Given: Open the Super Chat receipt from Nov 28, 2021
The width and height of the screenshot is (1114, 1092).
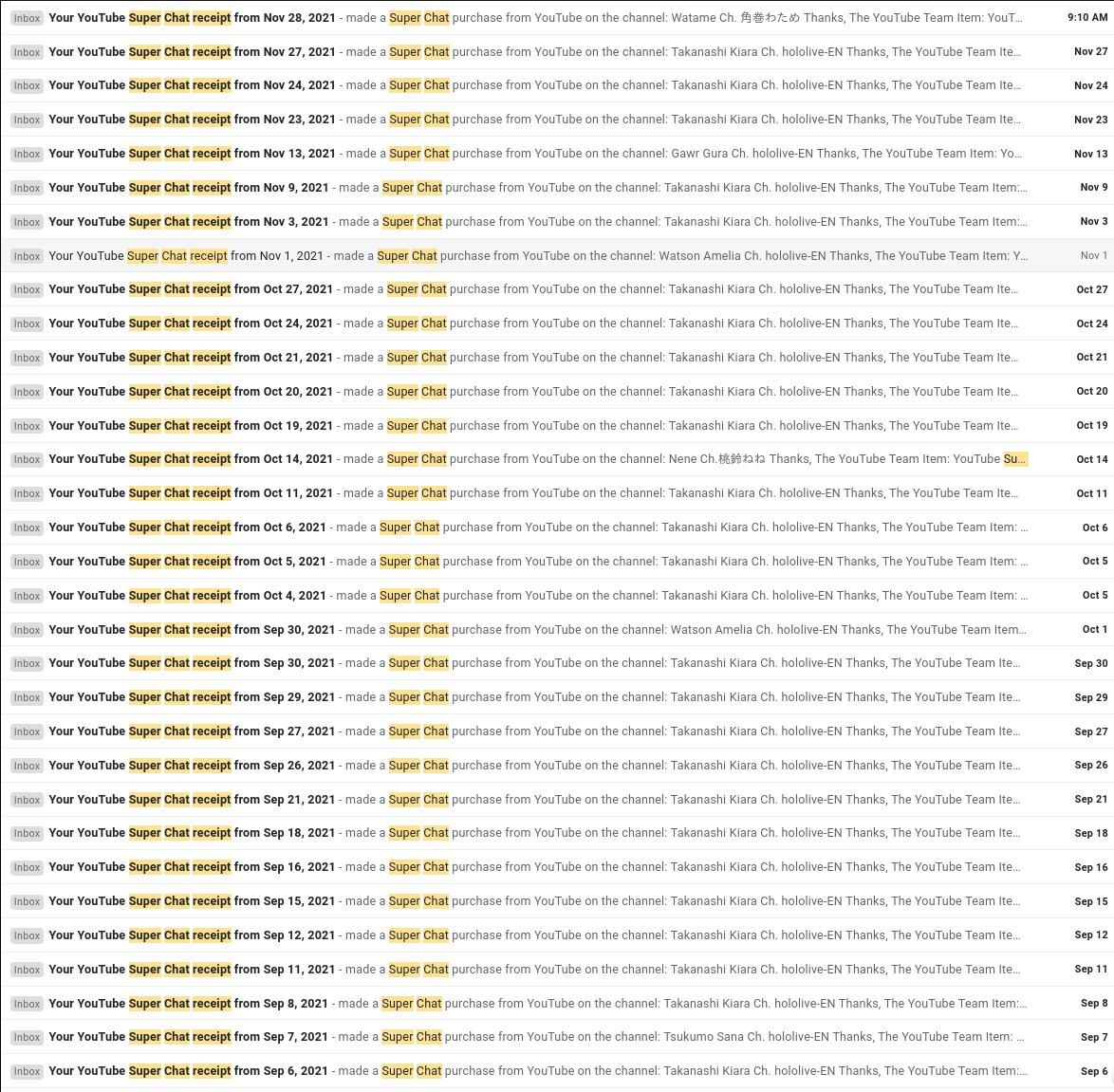Looking at the screenshot, I should [557, 18].
